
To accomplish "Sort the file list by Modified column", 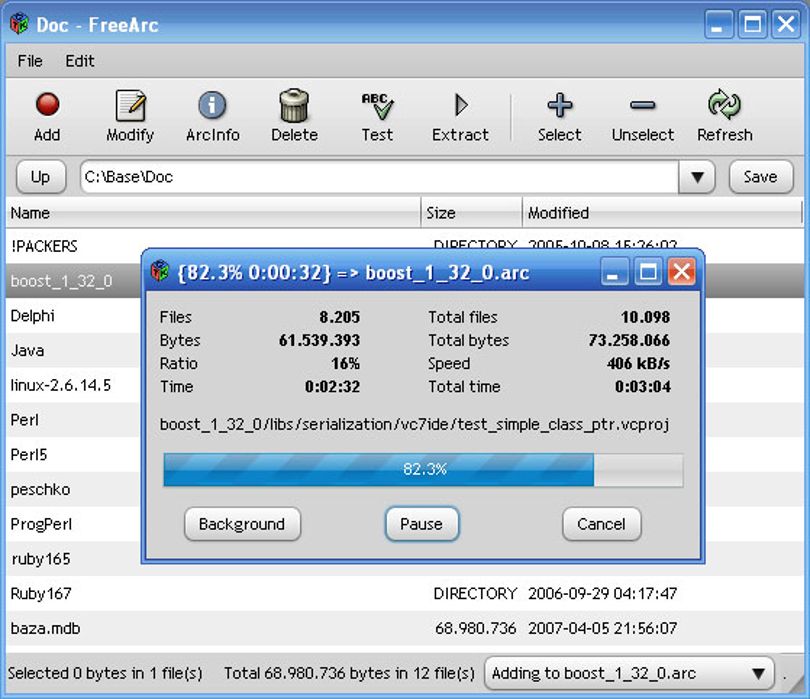I will (662, 213).
